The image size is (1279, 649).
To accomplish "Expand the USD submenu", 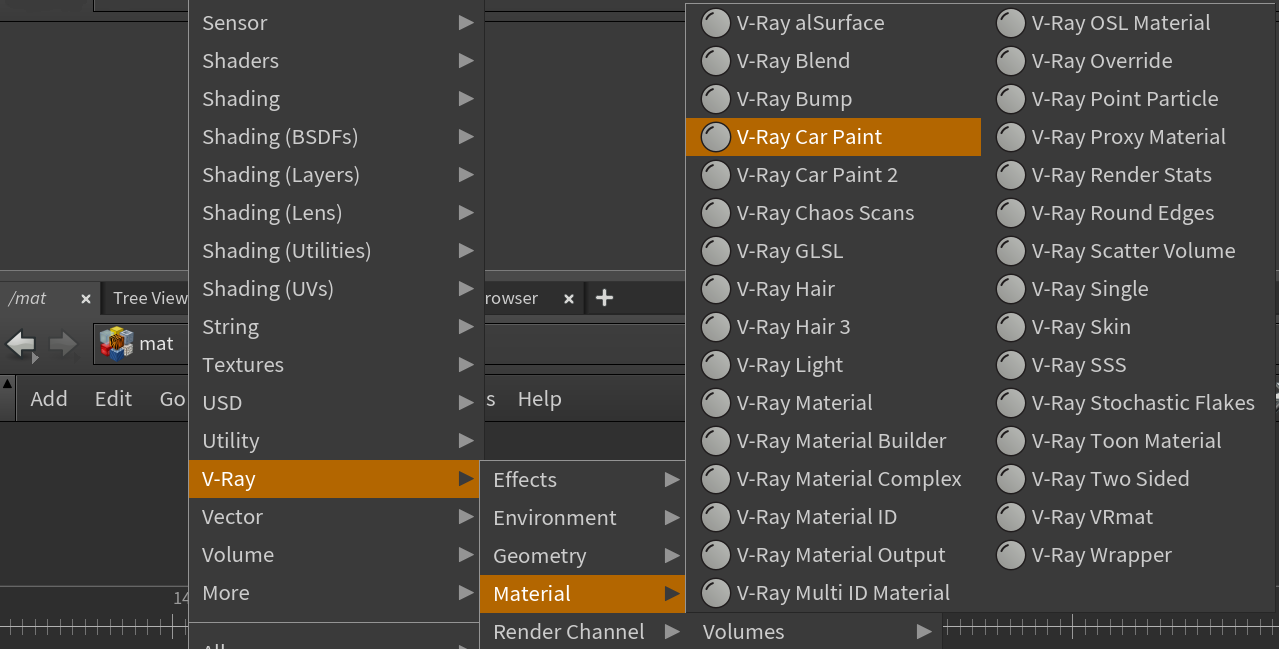I will (x=336, y=403).
